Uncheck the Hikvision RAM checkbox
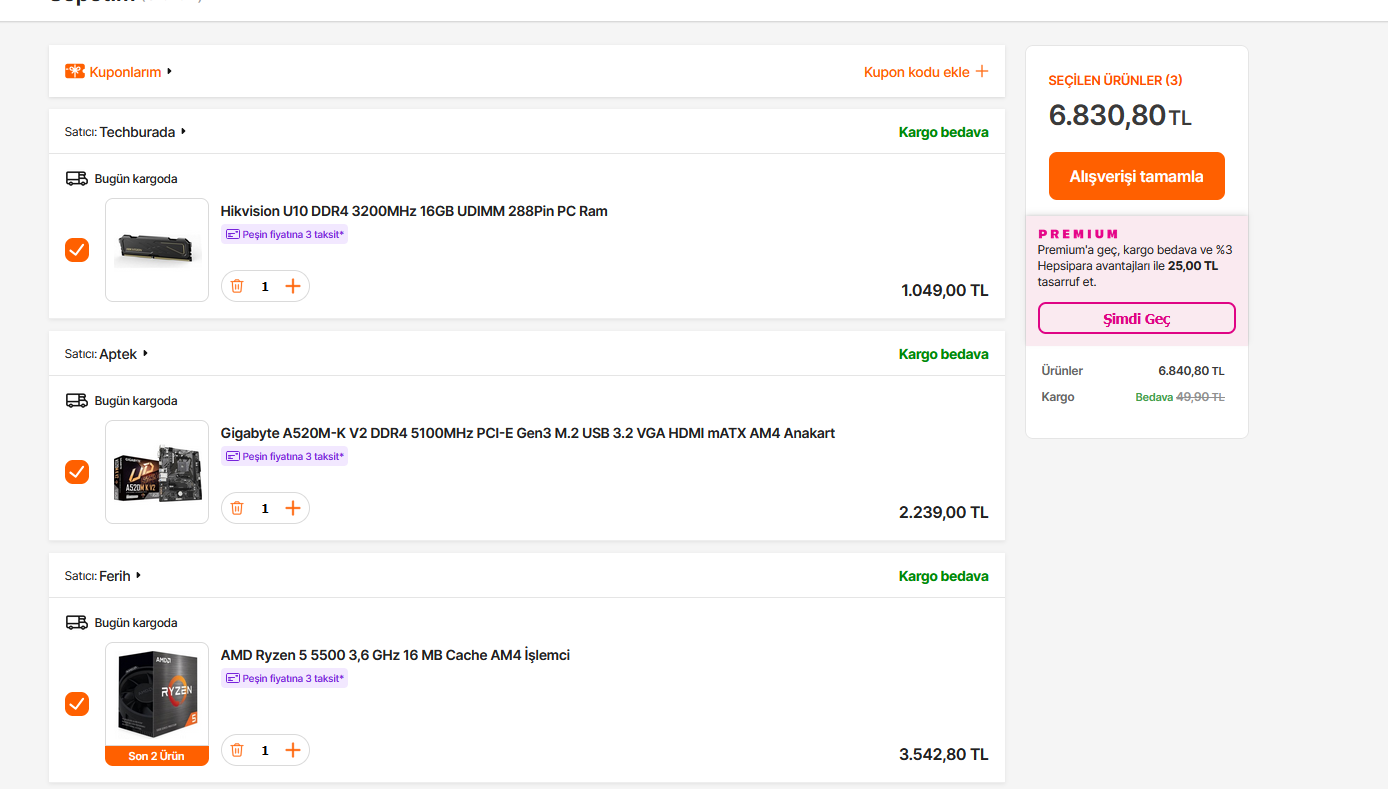The image size is (1388, 789). (77, 250)
